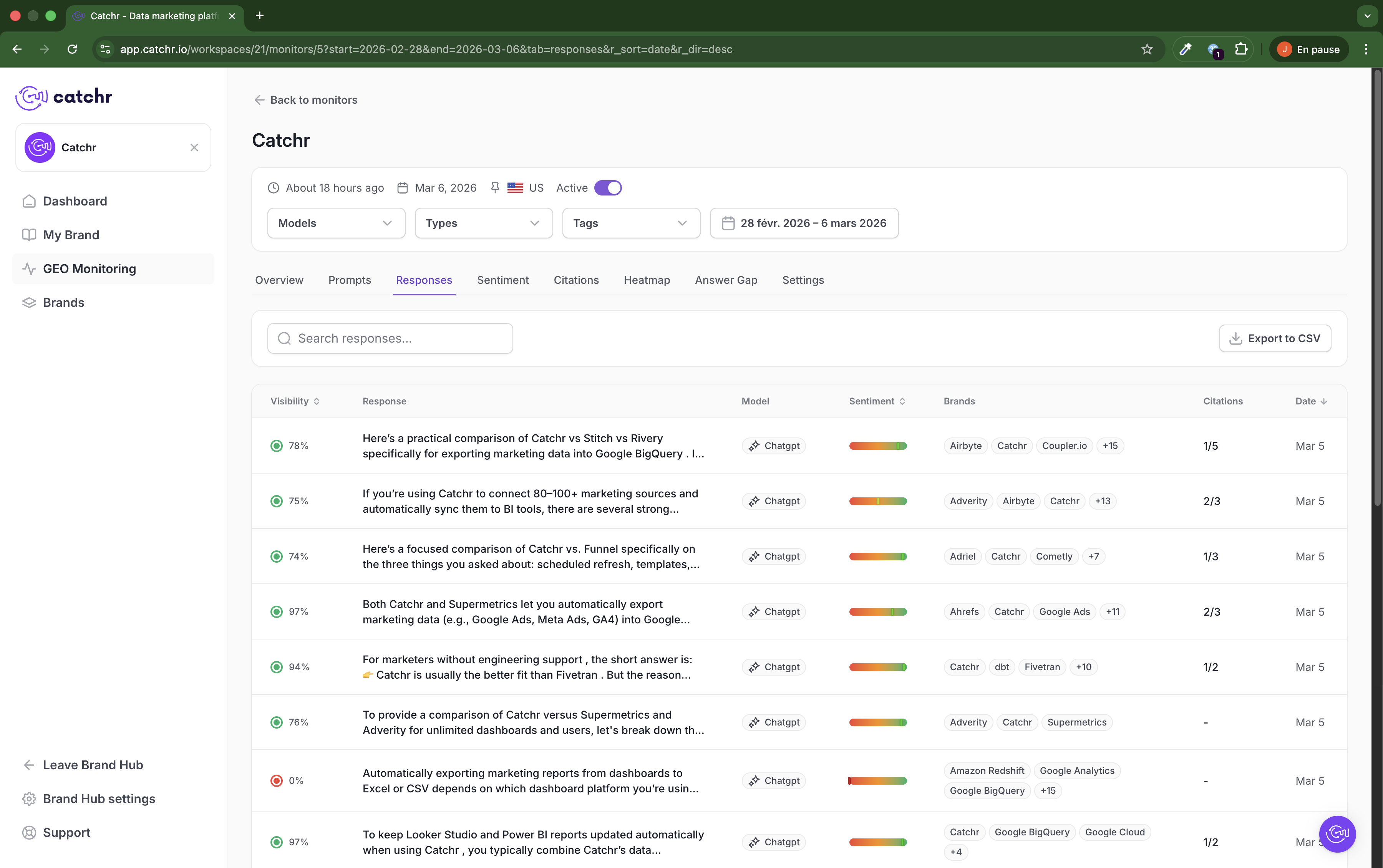Click the My Brand book icon
The image size is (1383, 868).
click(29, 235)
